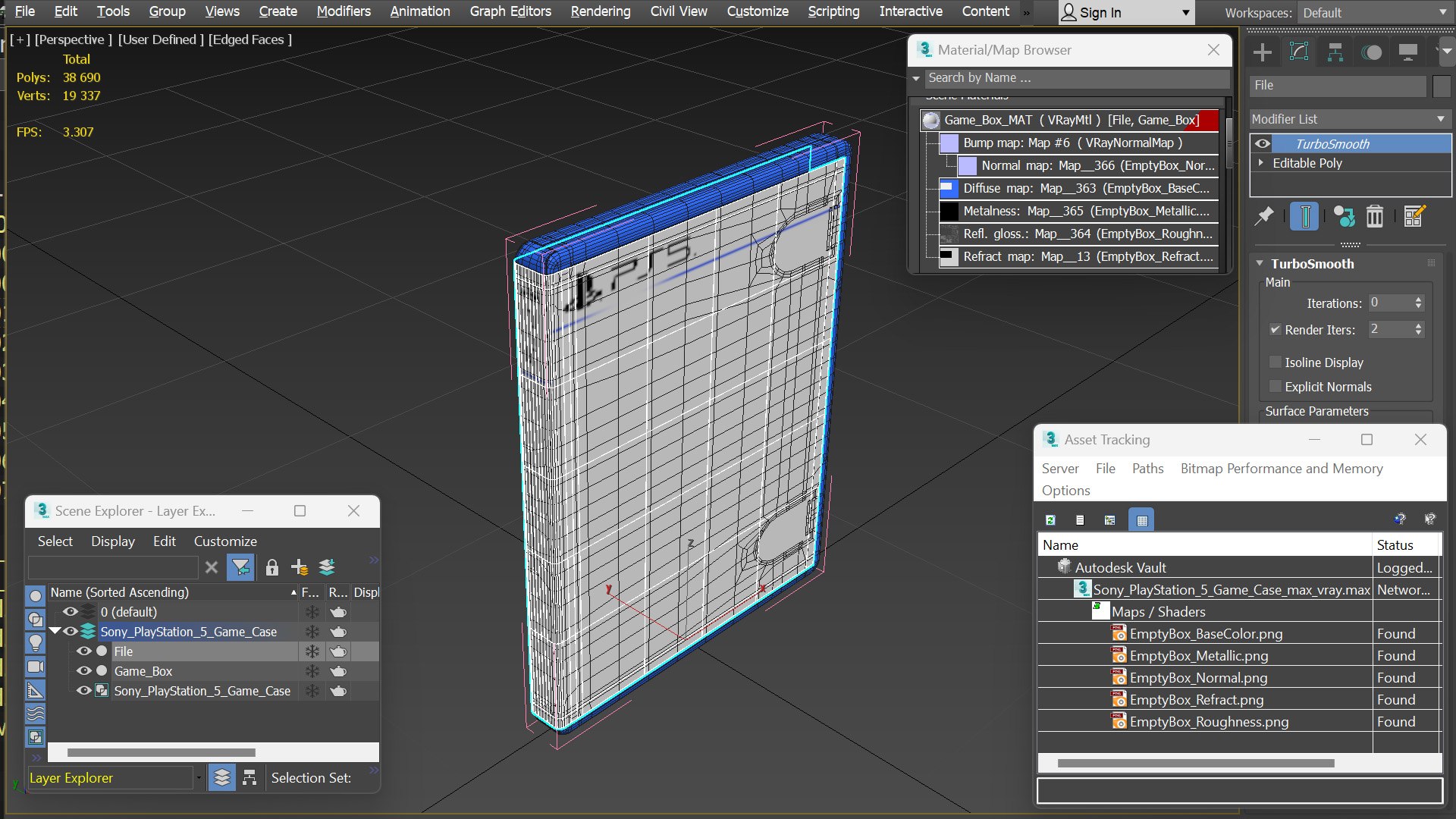Open the Create command panel tab
Screen dimensions: 1456x819
point(1263,52)
